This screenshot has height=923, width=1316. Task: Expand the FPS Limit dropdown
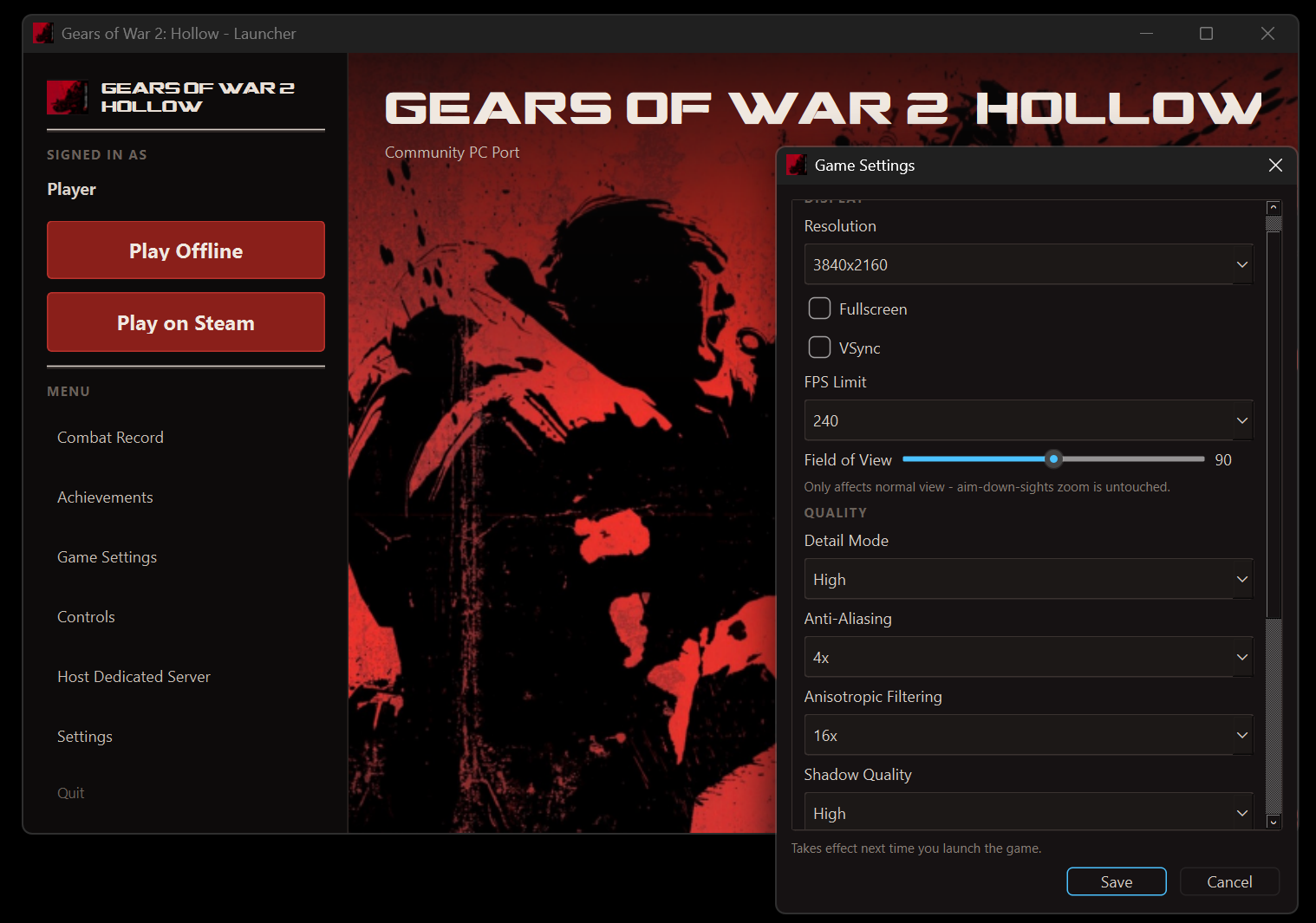tap(1029, 420)
